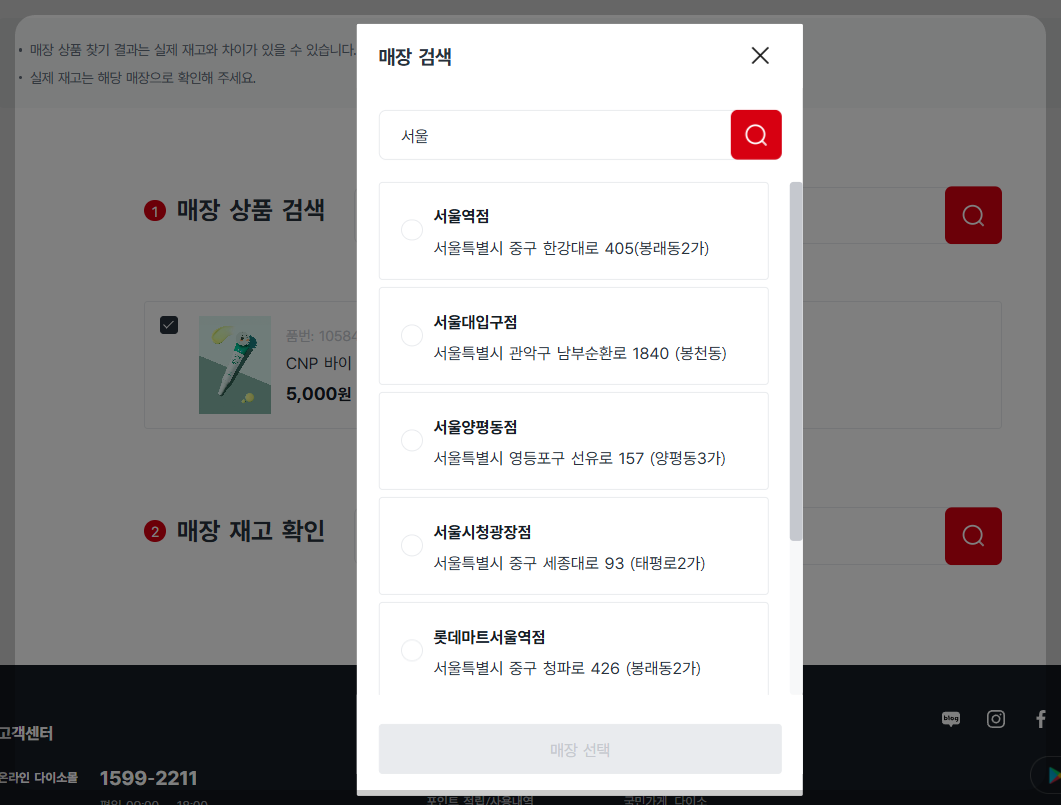Image resolution: width=1061 pixels, height=805 pixels.
Task: Toggle the CNP product checkbox
Action: [169, 325]
